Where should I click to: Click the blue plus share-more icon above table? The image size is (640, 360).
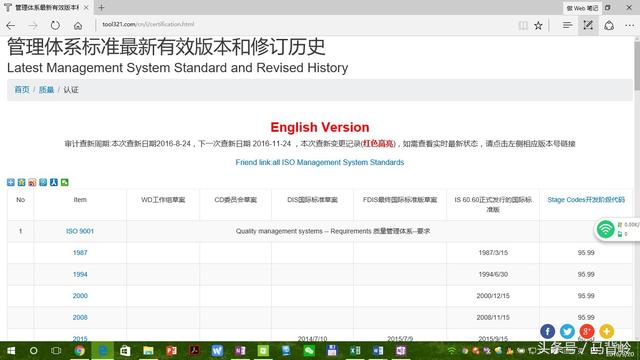(x=11, y=182)
